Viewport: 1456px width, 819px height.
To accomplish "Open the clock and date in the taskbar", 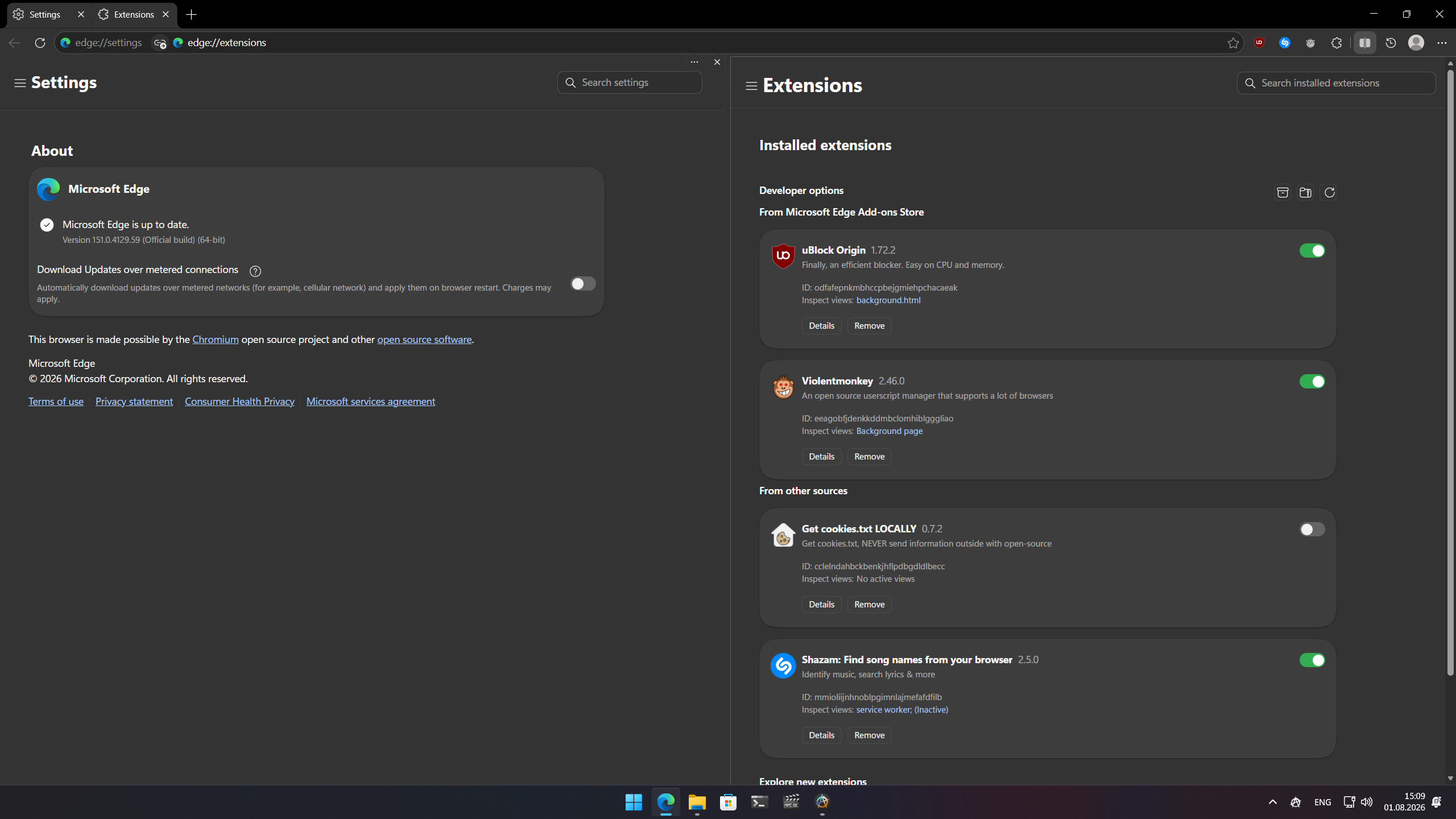I will click(1405, 802).
